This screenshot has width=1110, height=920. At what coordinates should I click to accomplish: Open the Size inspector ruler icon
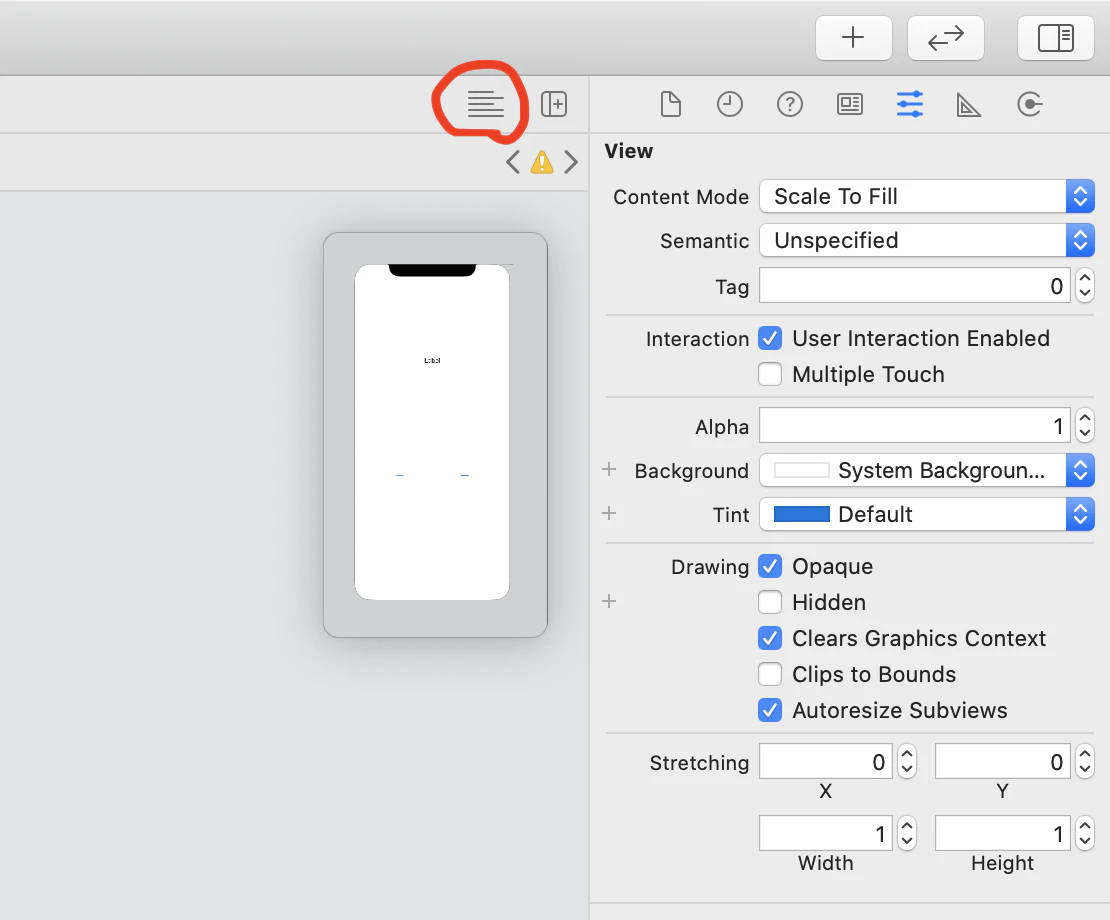(968, 105)
